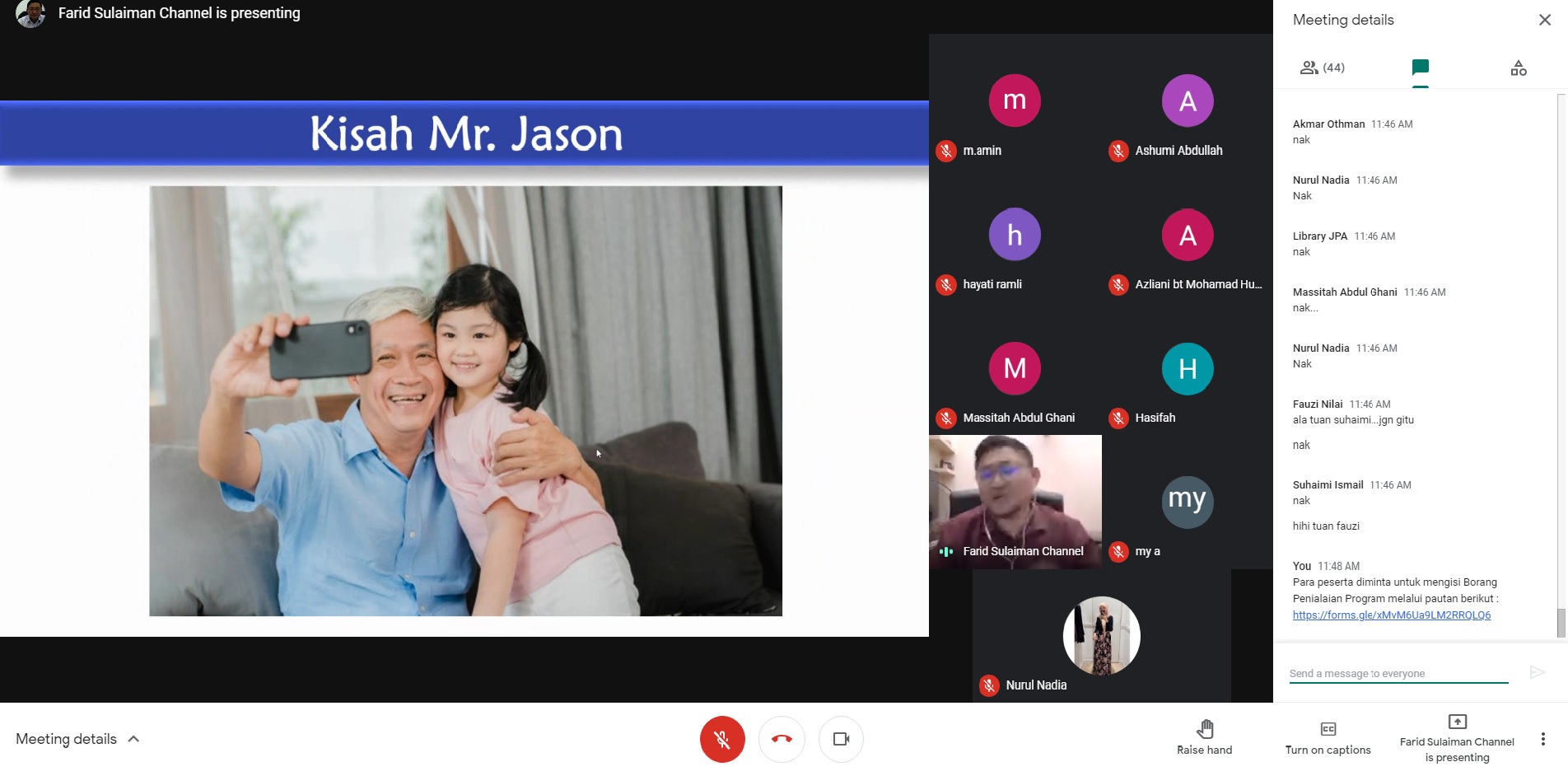Image resolution: width=1568 pixels, height=776 pixels.
Task: Click muted mic icon beside Massitah Abdul Ghani tile
Action: 946,418
